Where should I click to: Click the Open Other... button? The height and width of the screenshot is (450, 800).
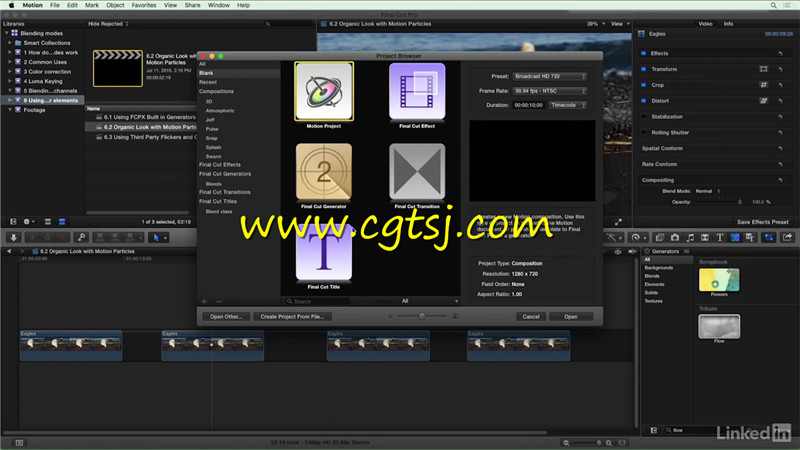(x=226, y=317)
